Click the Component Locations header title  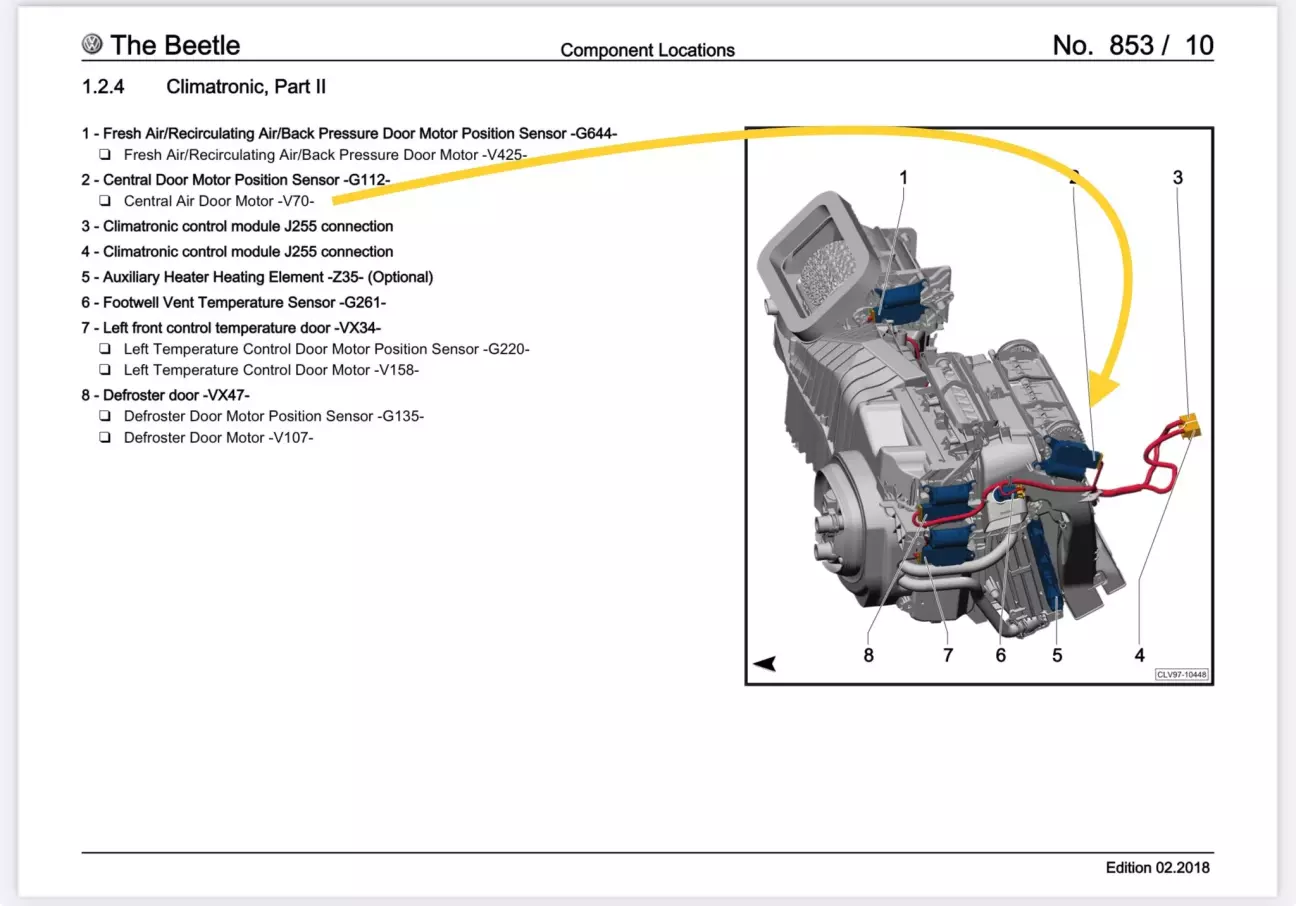coord(647,50)
